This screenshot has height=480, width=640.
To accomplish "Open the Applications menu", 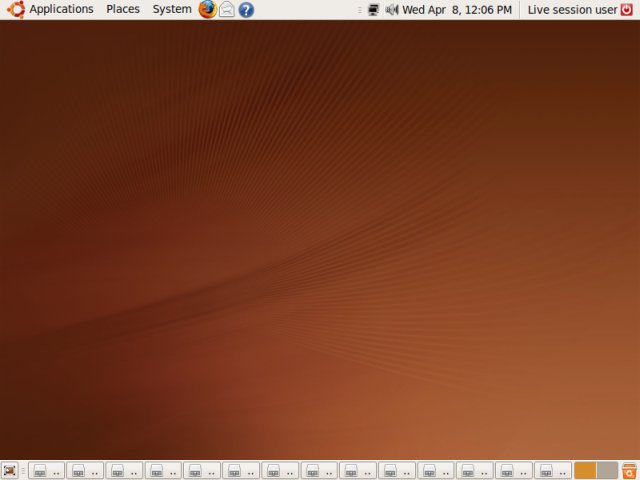I will click(51, 9).
